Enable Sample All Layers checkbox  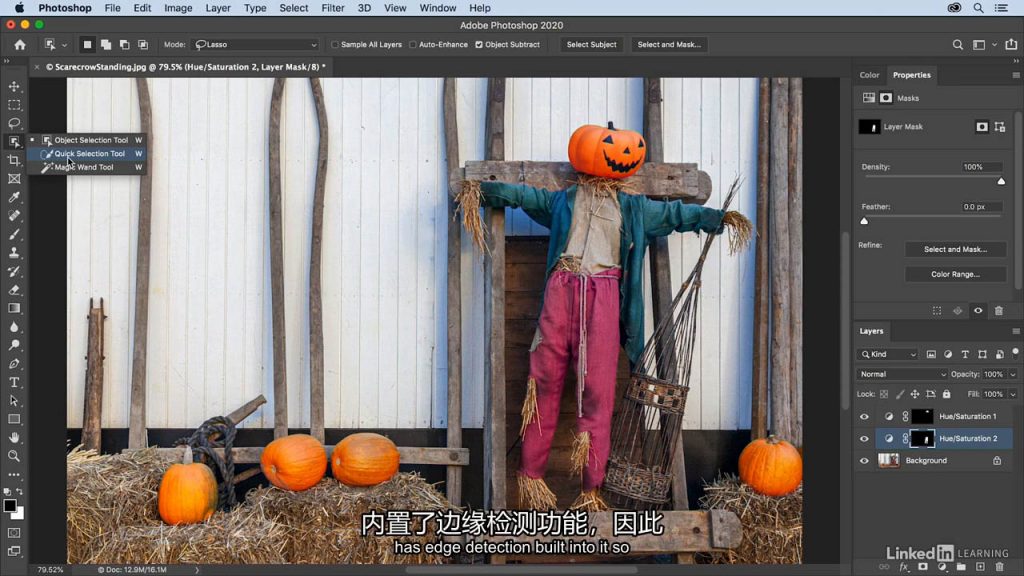tap(335, 44)
